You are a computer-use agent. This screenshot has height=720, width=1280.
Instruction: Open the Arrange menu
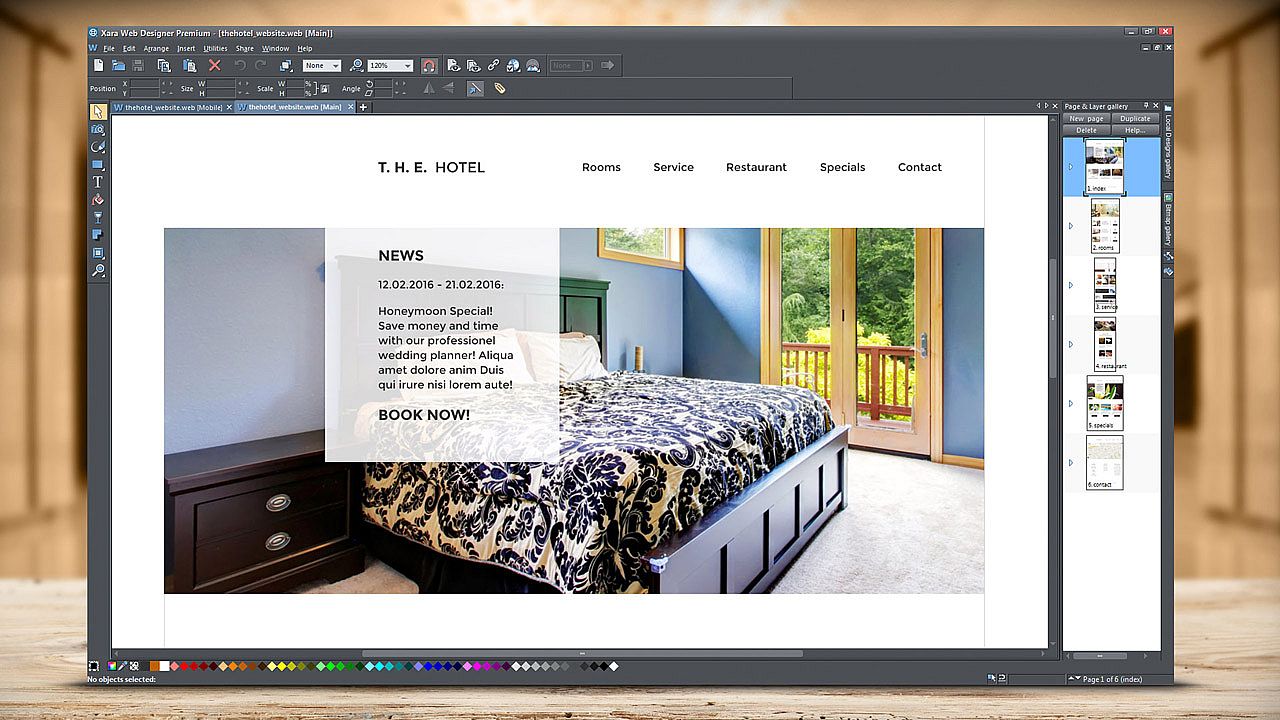[156, 48]
